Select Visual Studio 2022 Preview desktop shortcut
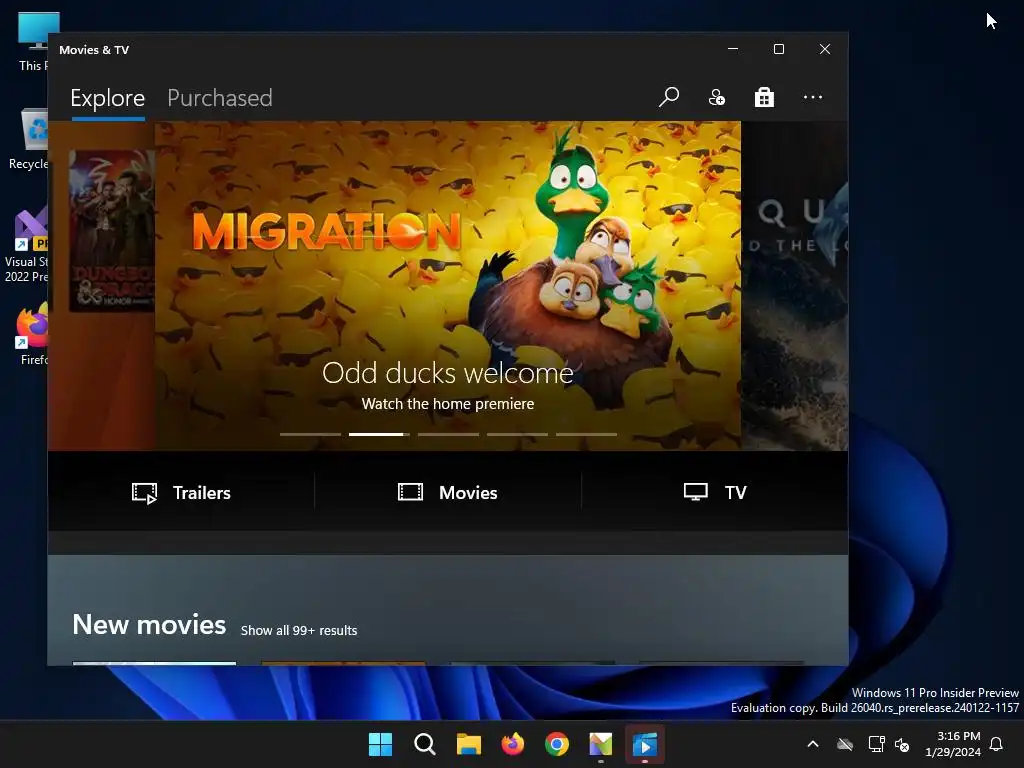This screenshot has height=768, width=1024. coord(27,245)
